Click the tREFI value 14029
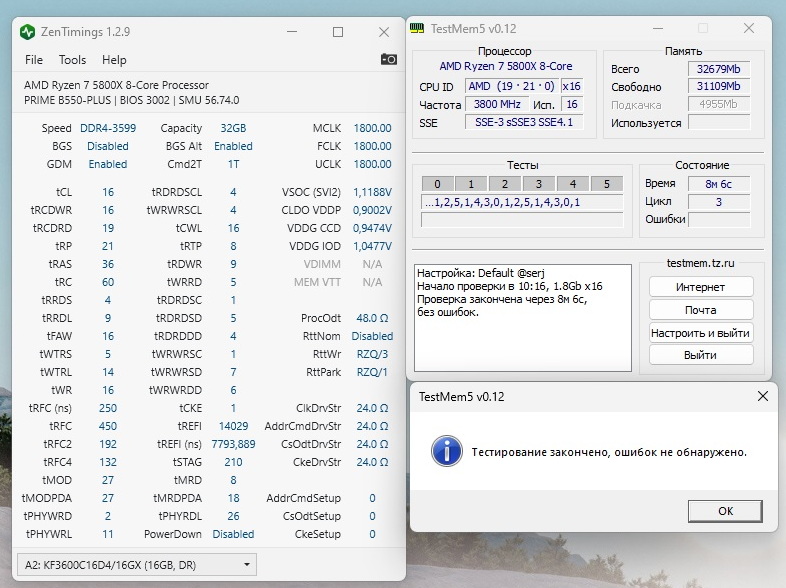786x588 pixels. click(x=233, y=427)
